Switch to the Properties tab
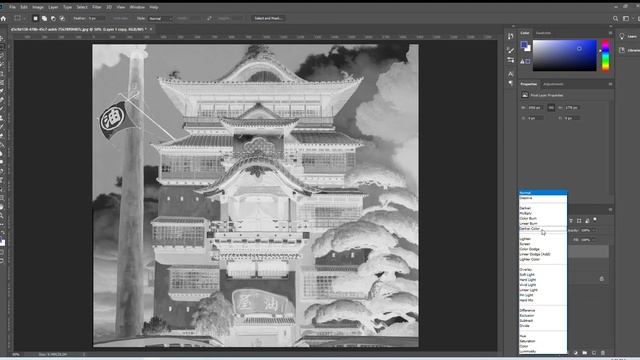Screen dimensions: 640x360 click(x=529, y=84)
